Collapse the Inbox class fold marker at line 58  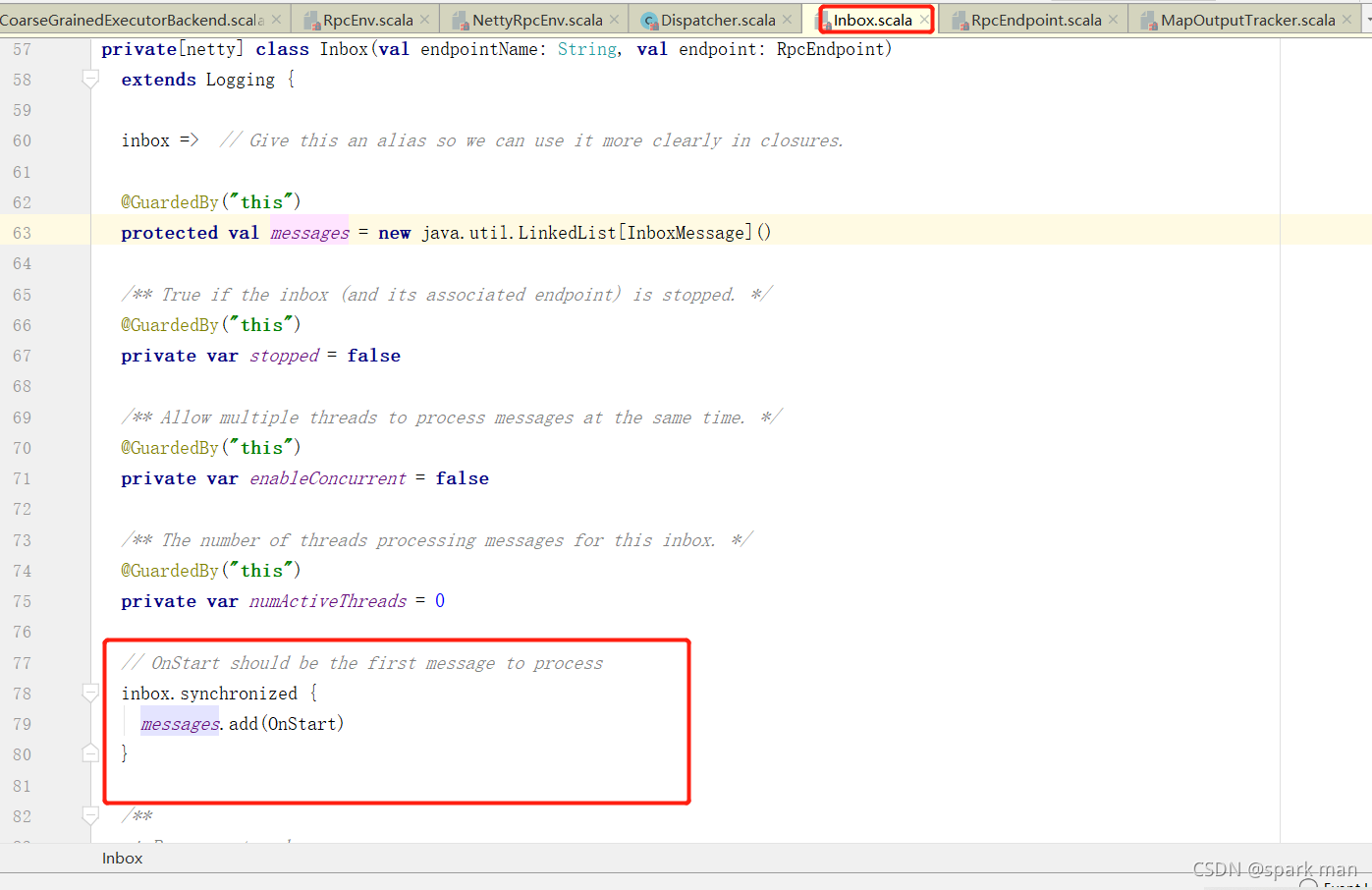click(x=90, y=80)
